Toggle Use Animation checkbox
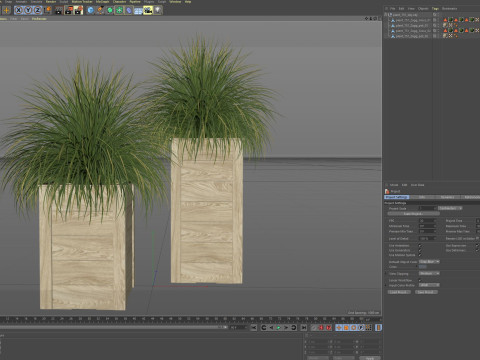The height and width of the screenshot is (360, 480). pos(420,246)
